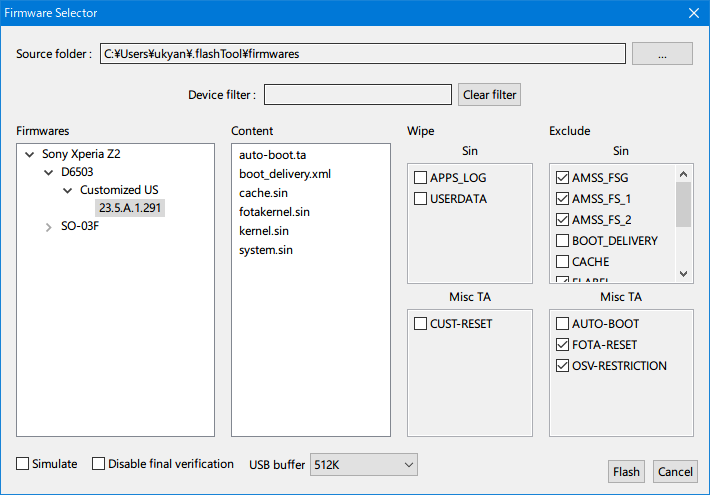Select the Customized US tree entry

[119, 190]
